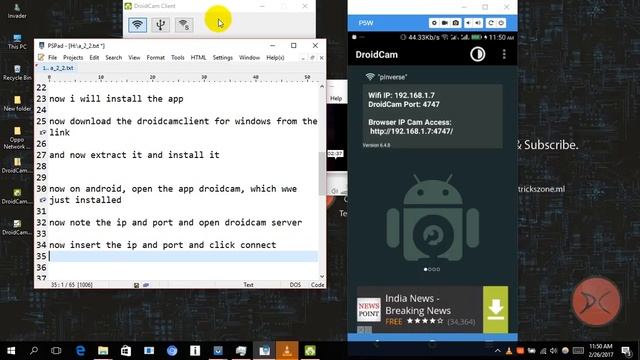Screen dimensions: 640x360
Task: Open the Windows Start menu
Action: point(11,351)
